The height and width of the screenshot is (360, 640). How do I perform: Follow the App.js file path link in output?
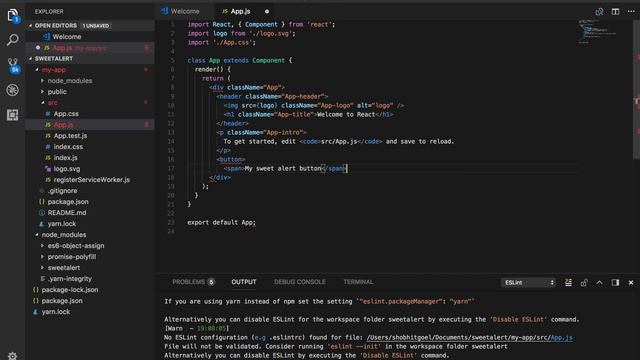[x=469, y=338]
